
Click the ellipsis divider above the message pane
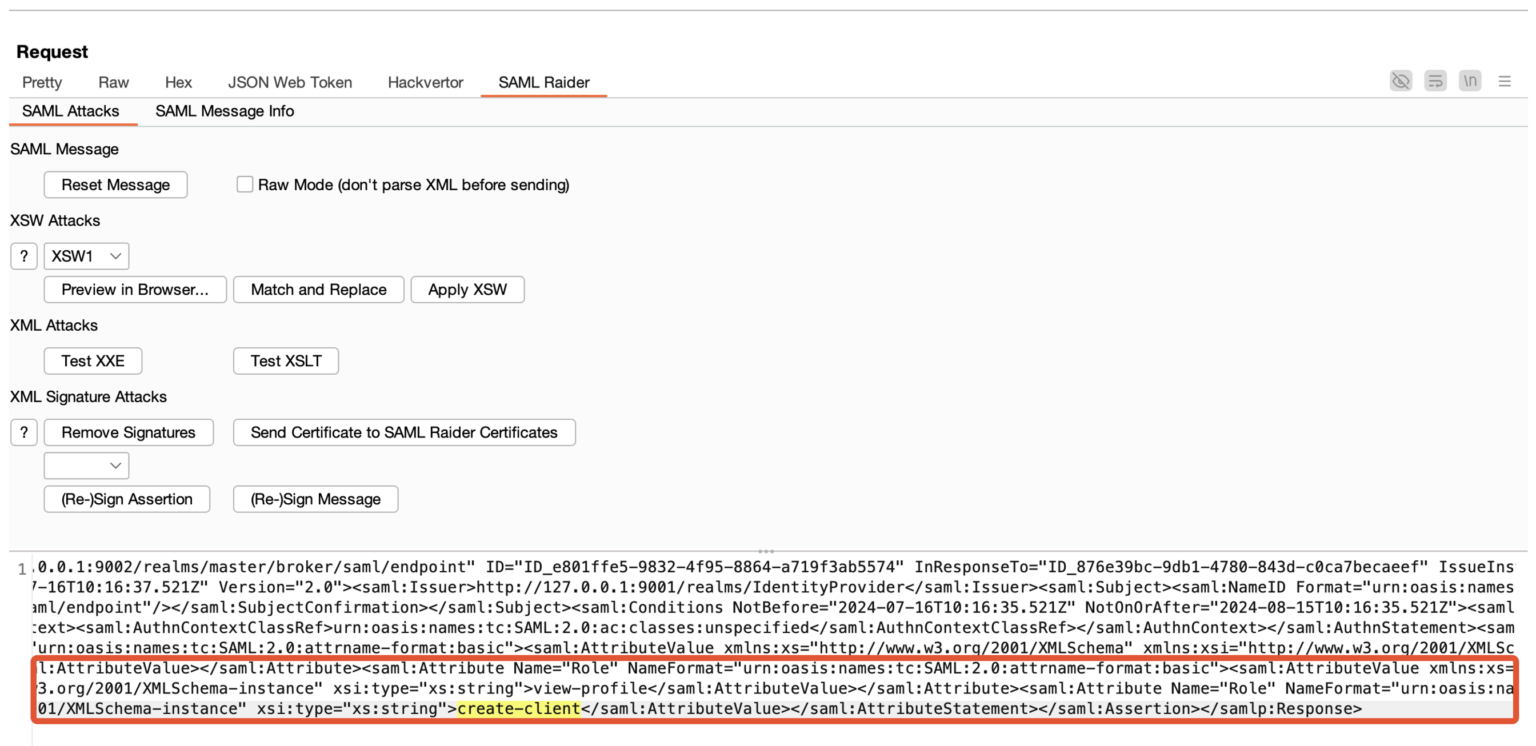(x=767, y=550)
